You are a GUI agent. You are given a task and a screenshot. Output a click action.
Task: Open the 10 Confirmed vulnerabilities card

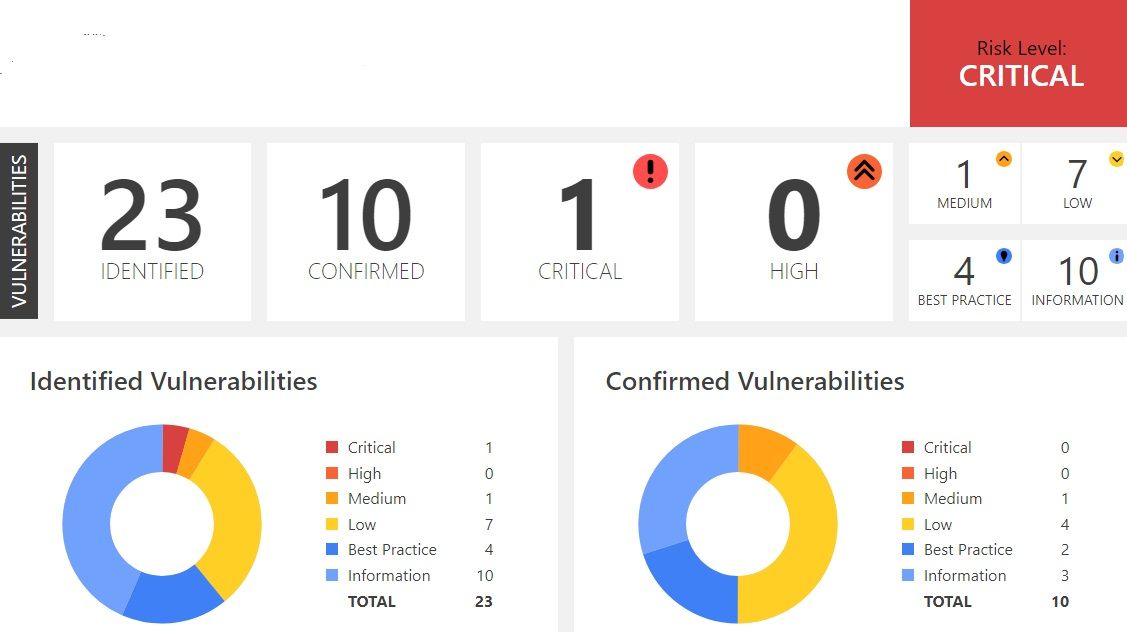tap(366, 232)
